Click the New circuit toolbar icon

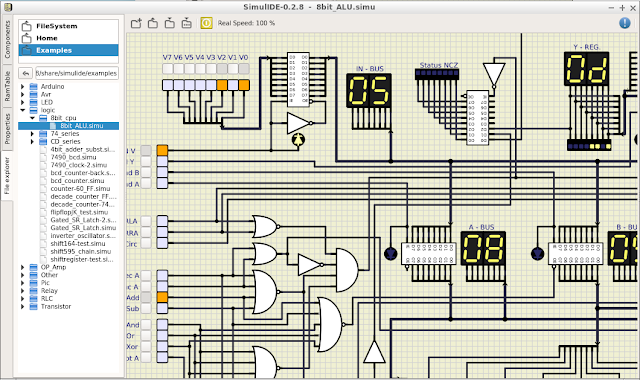(136, 23)
